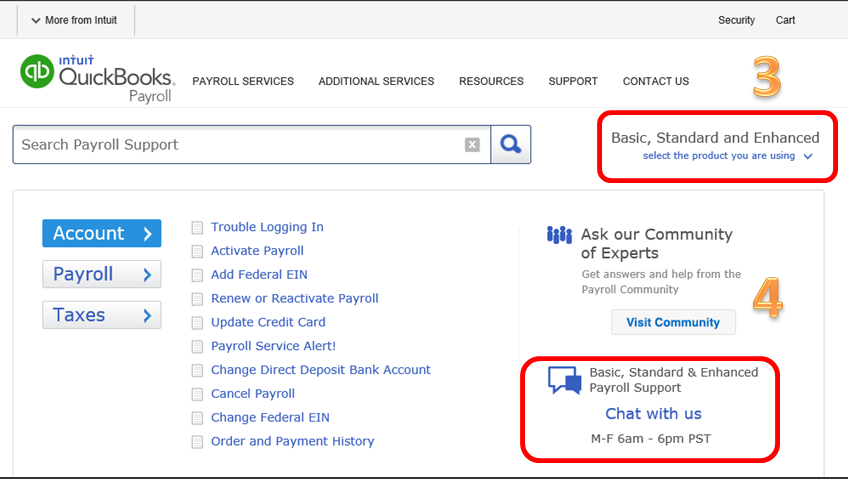Click 'Basic, Standard & Enhanced Payroll Support' text
The width and height of the screenshot is (848, 479).
674,380
